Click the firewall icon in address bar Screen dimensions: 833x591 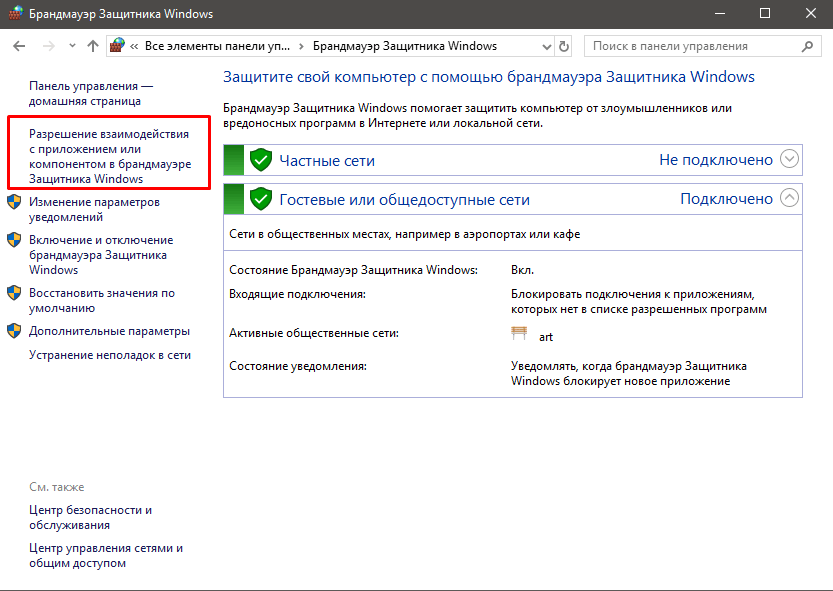click(117, 46)
